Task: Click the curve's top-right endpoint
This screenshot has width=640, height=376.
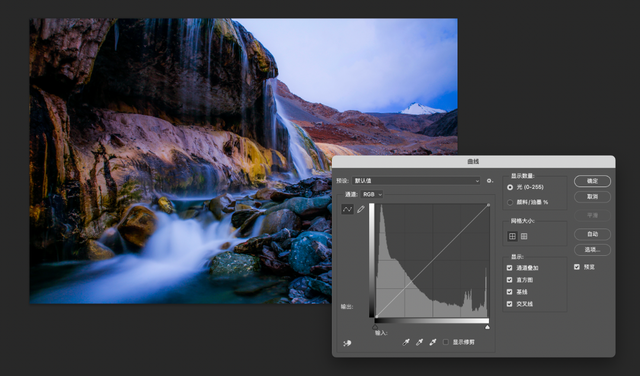Action: (489, 205)
